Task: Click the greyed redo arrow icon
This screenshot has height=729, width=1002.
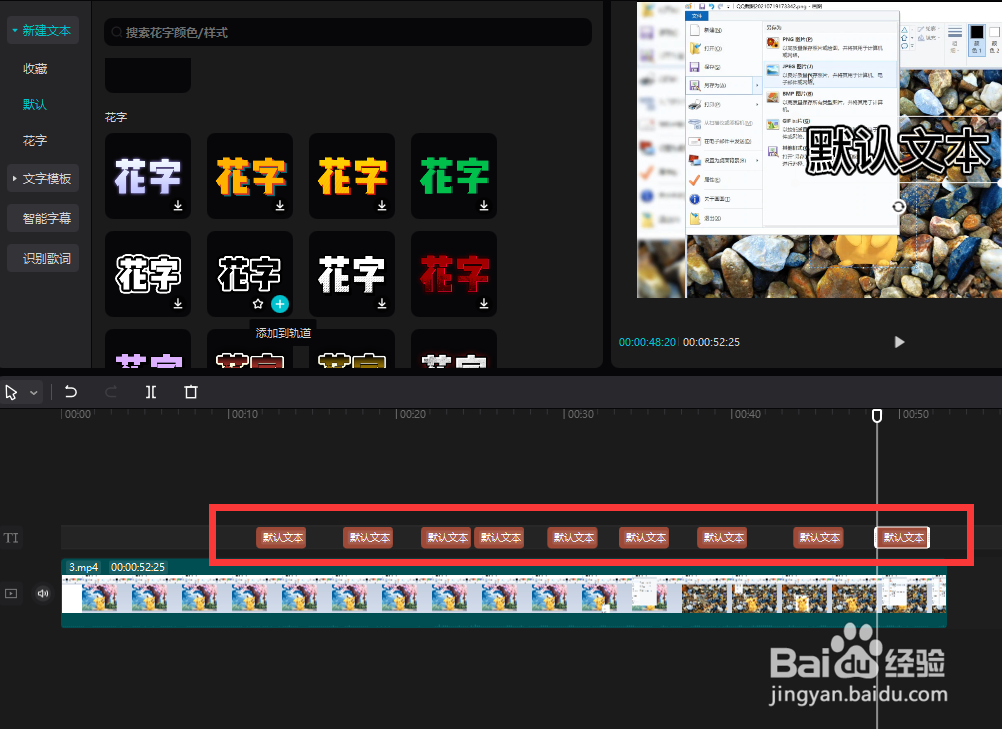Action: pyautogui.click(x=111, y=392)
